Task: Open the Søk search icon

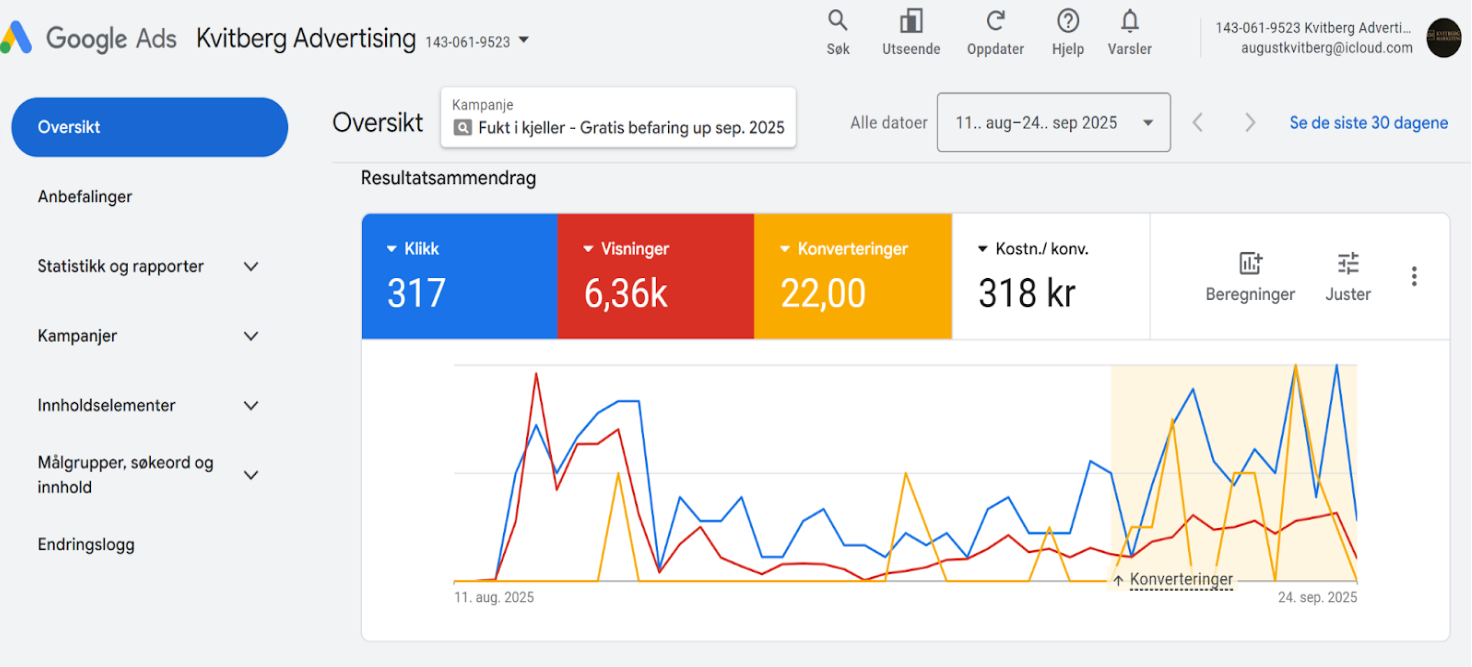Action: coord(837,25)
